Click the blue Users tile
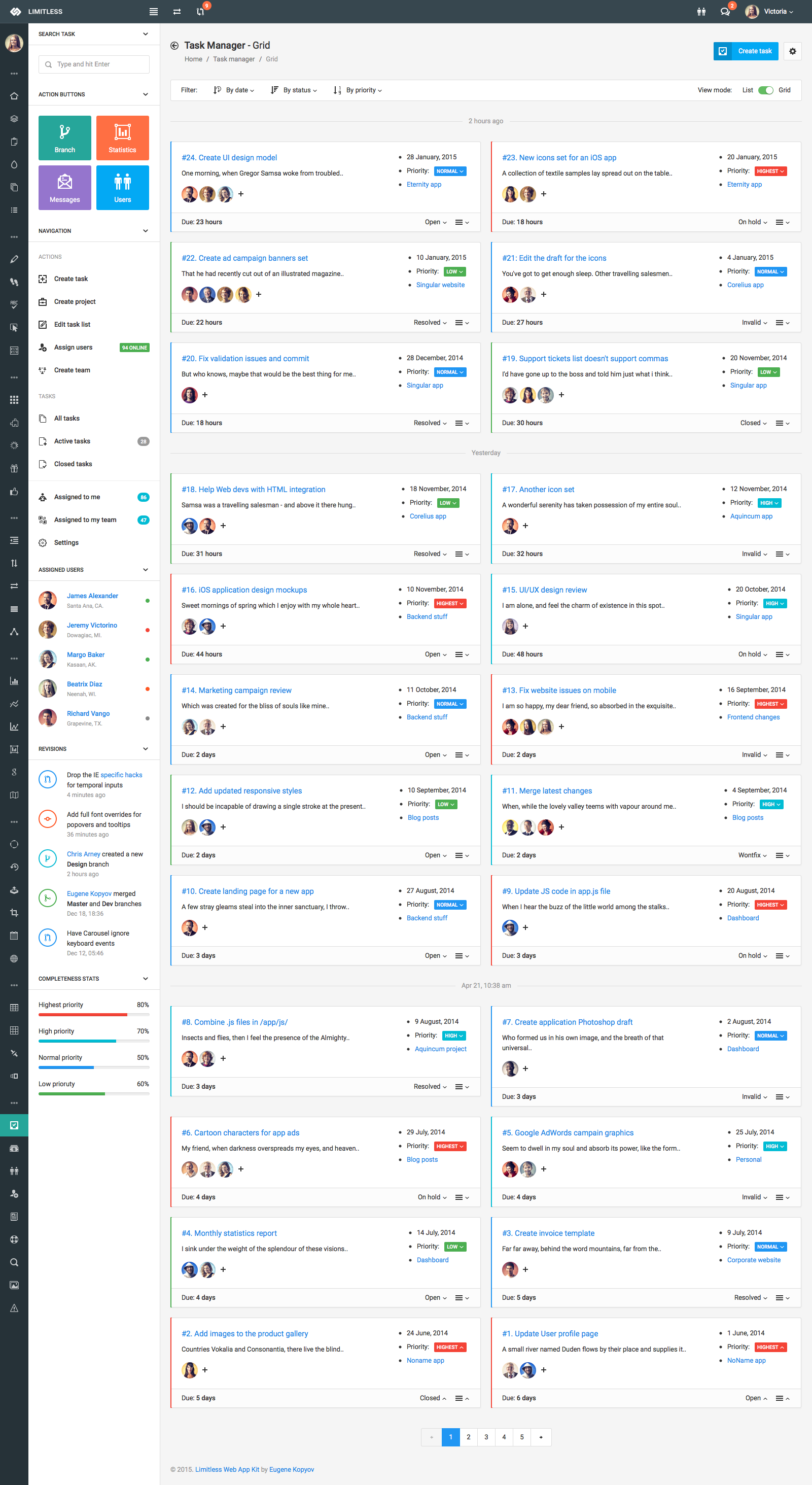This screenshot has width=812, height=1485. coord(122,188)
